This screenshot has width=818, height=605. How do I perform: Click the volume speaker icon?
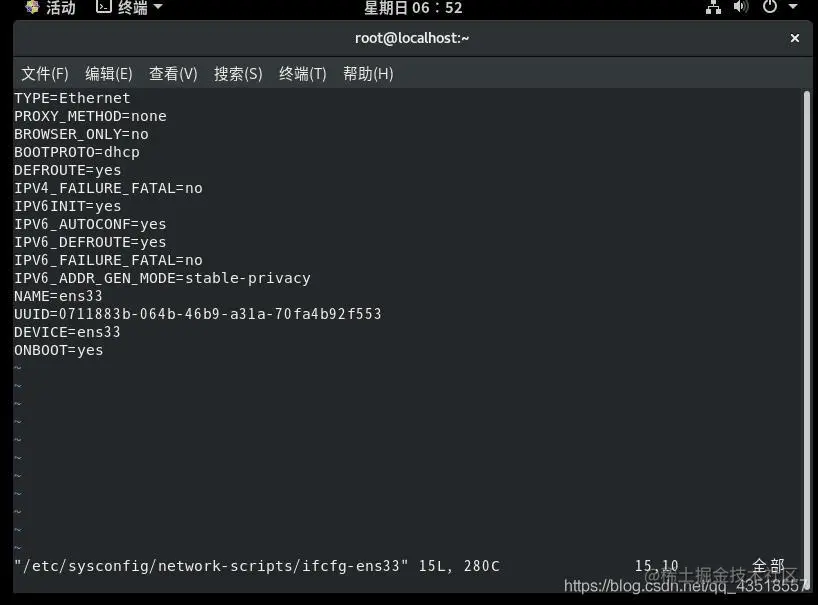[741, 7]
